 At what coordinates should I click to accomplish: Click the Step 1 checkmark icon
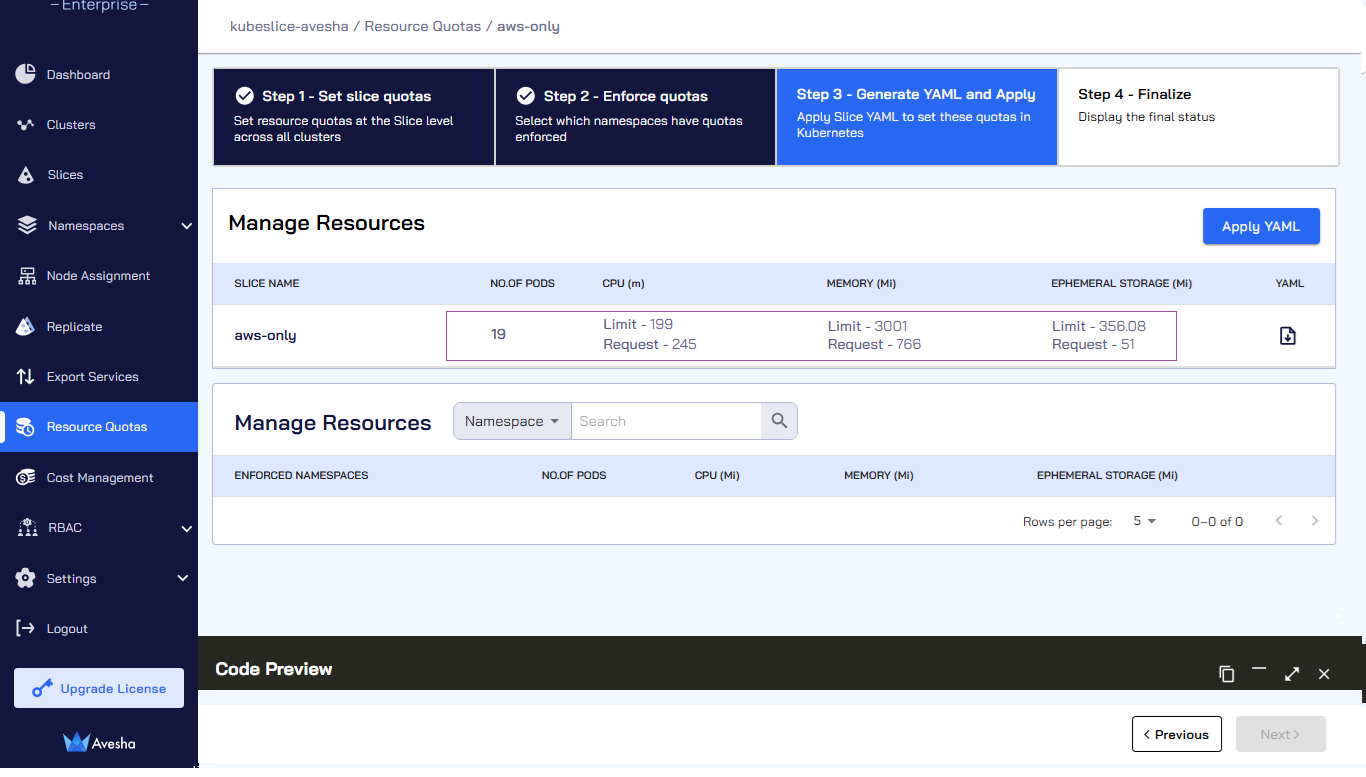coord(244,96)
